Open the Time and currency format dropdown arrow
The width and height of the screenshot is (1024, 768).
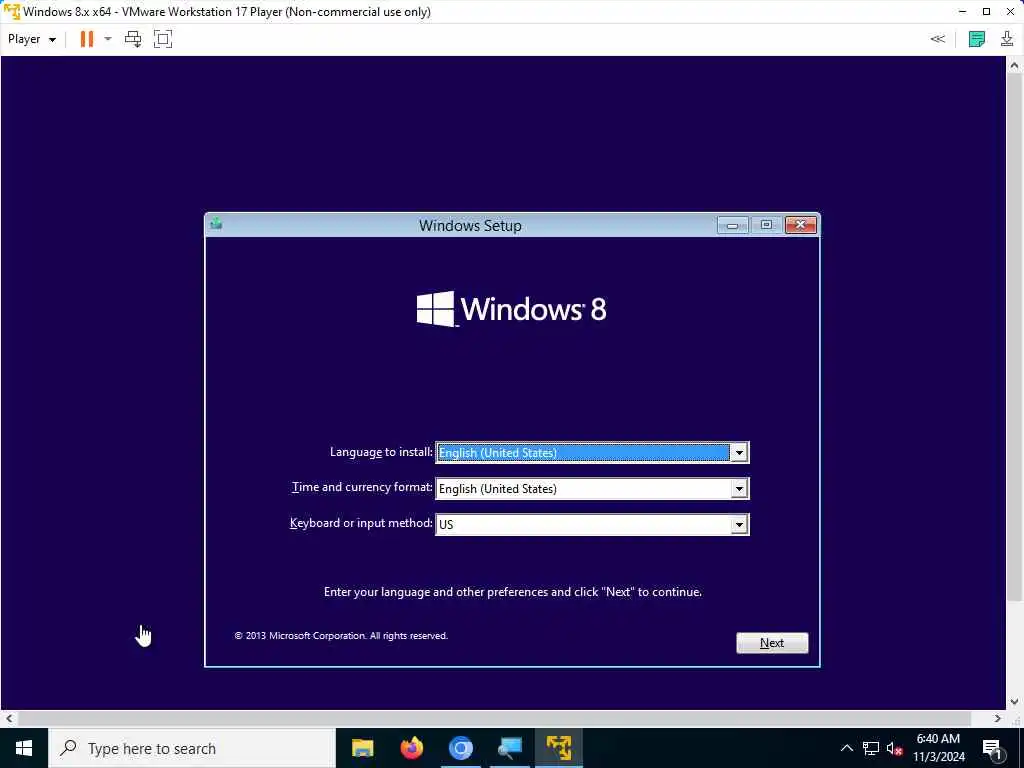739,488
